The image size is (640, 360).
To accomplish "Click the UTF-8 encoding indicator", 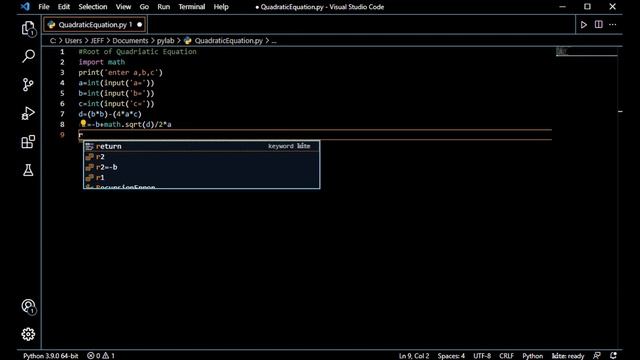I will click(x=482, y=356).
